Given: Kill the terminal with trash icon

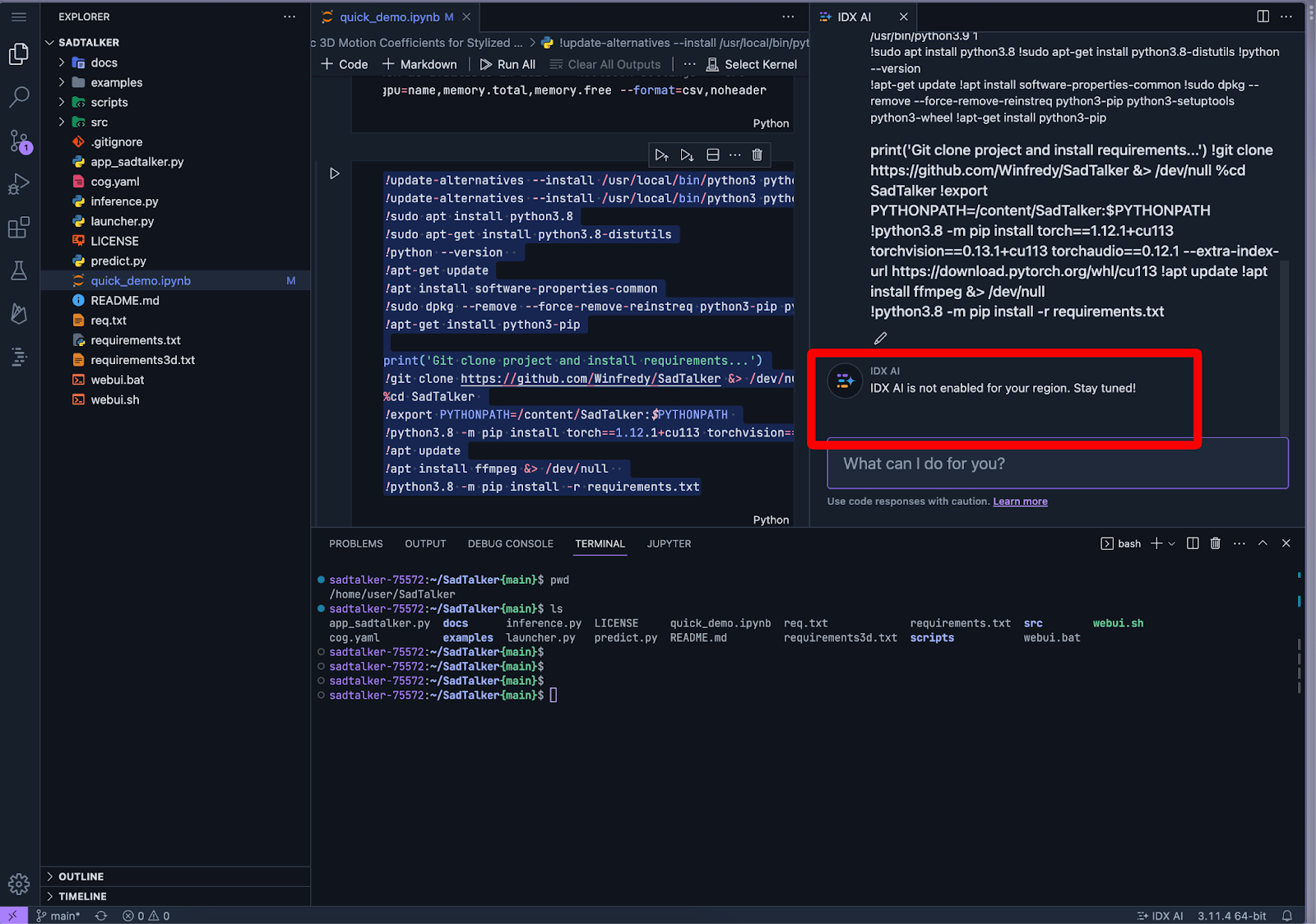Looking at the screenshot, I should [1216, 543].
